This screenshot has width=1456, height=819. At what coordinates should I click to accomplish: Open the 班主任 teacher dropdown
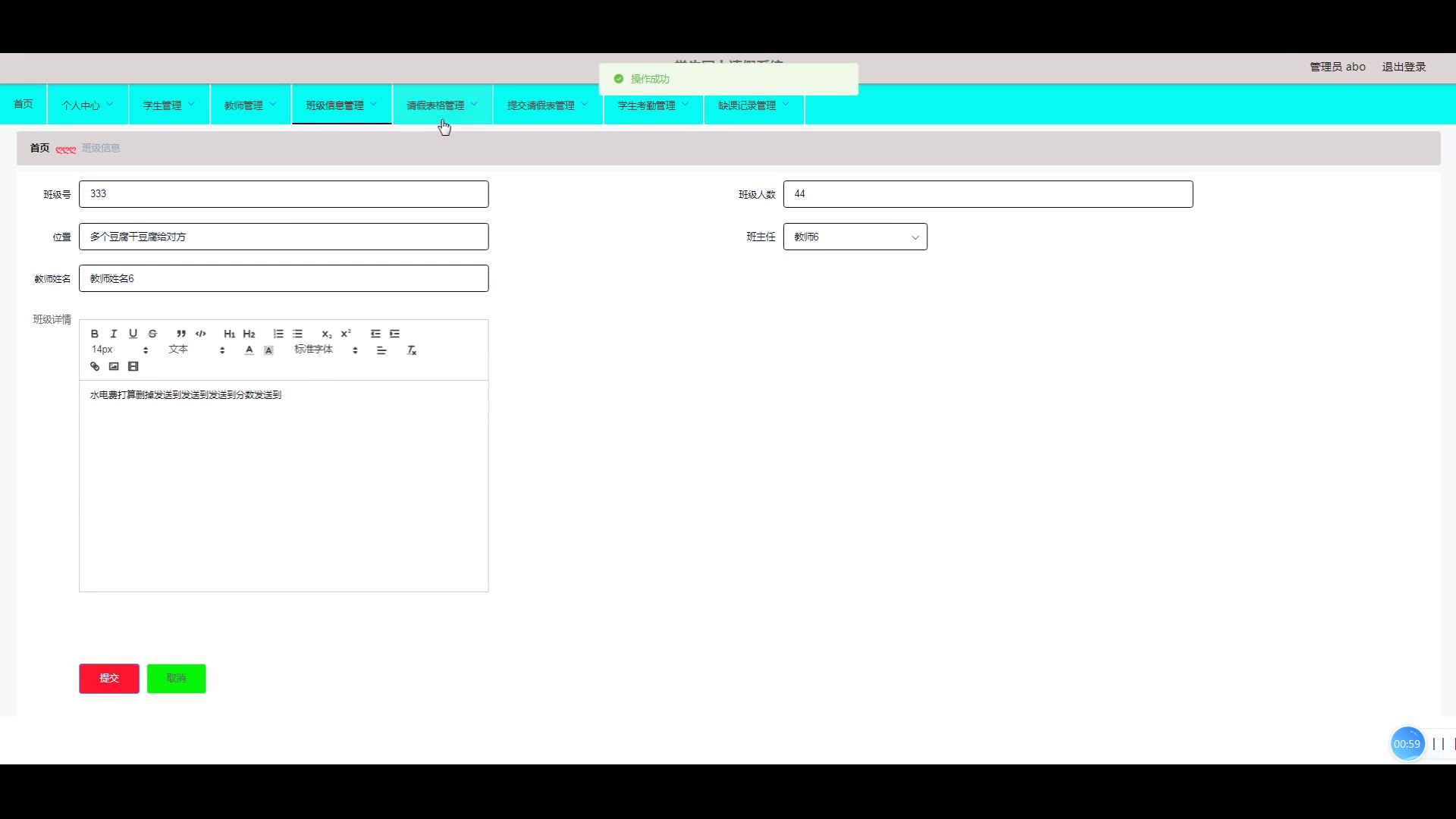[x=855, y=237]
